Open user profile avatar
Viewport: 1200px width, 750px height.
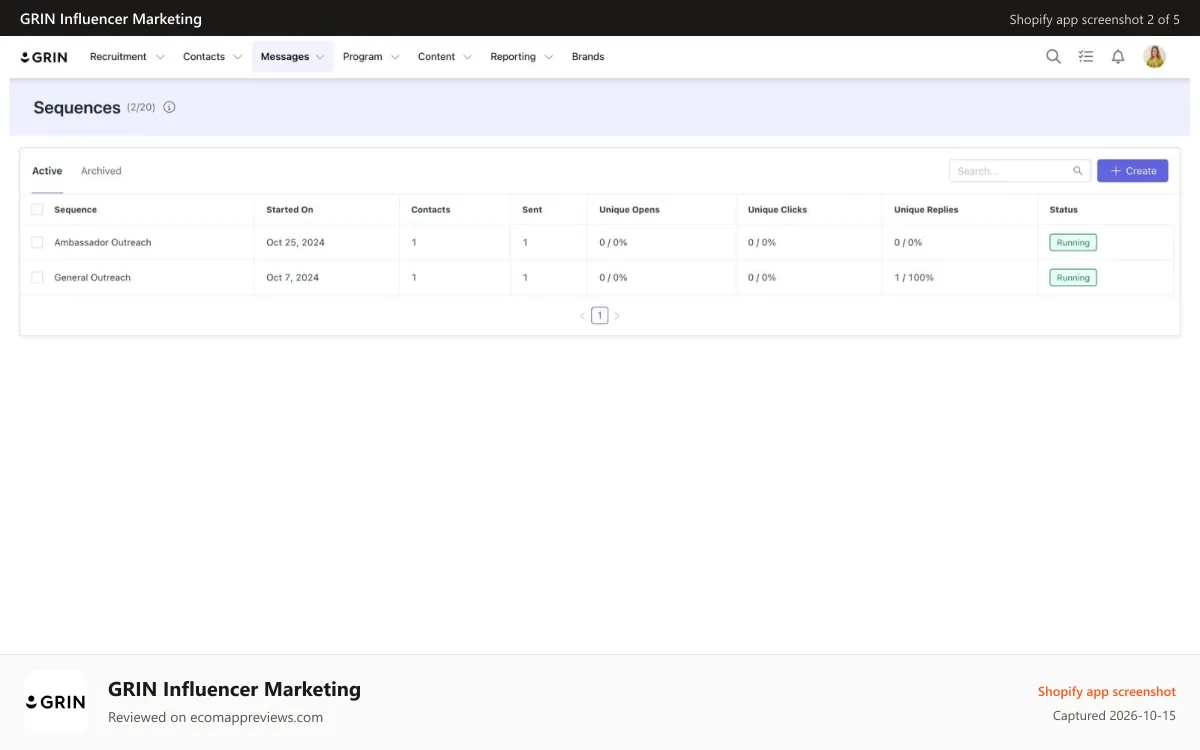pyautogui.click(x=1155, y=57)
